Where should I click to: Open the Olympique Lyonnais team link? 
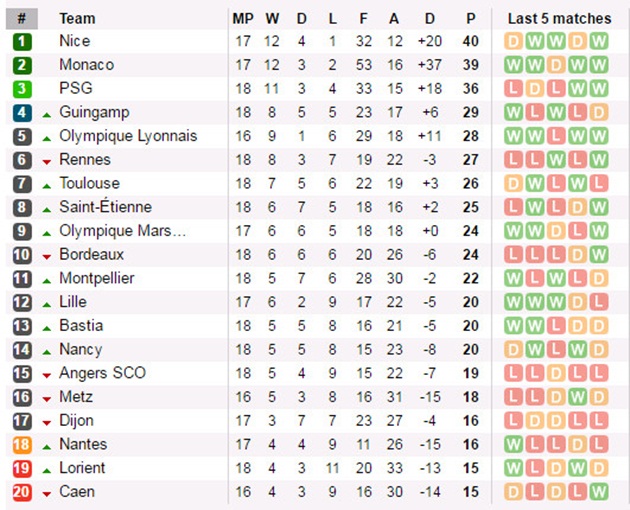click(128, 136)
